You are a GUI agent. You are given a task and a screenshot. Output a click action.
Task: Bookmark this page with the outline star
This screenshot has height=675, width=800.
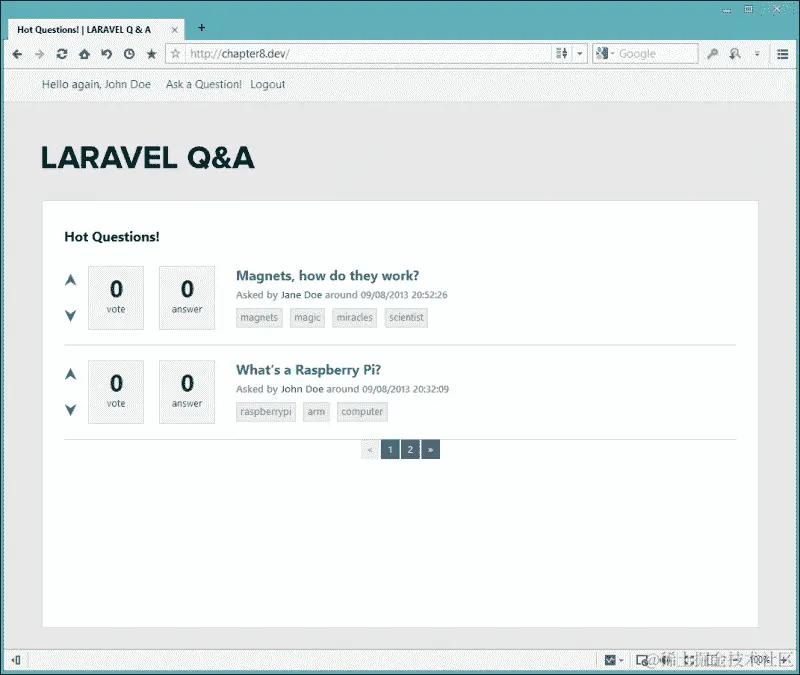point(176,54)
